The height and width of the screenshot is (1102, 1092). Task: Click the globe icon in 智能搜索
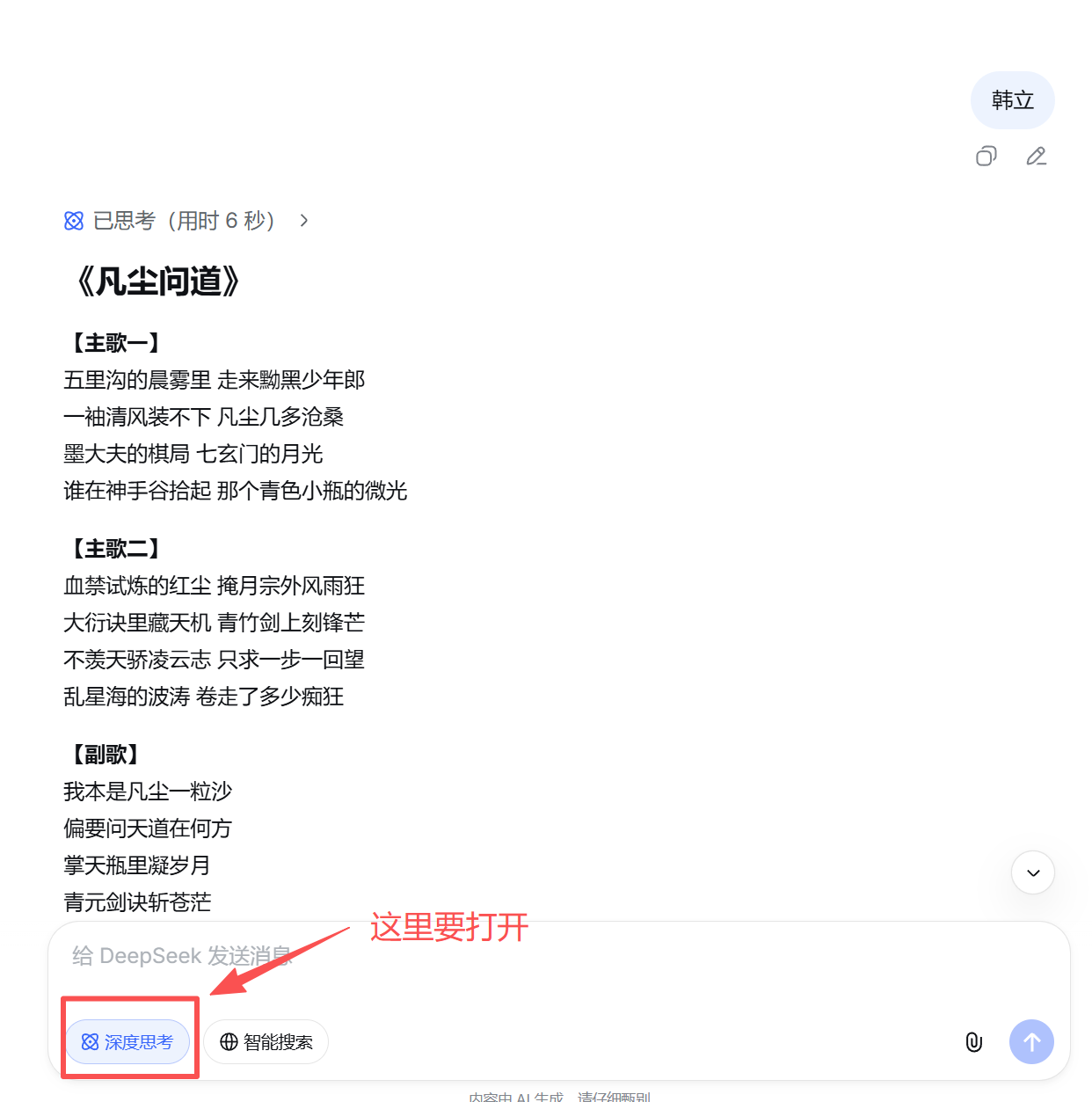pos(229,1042)
